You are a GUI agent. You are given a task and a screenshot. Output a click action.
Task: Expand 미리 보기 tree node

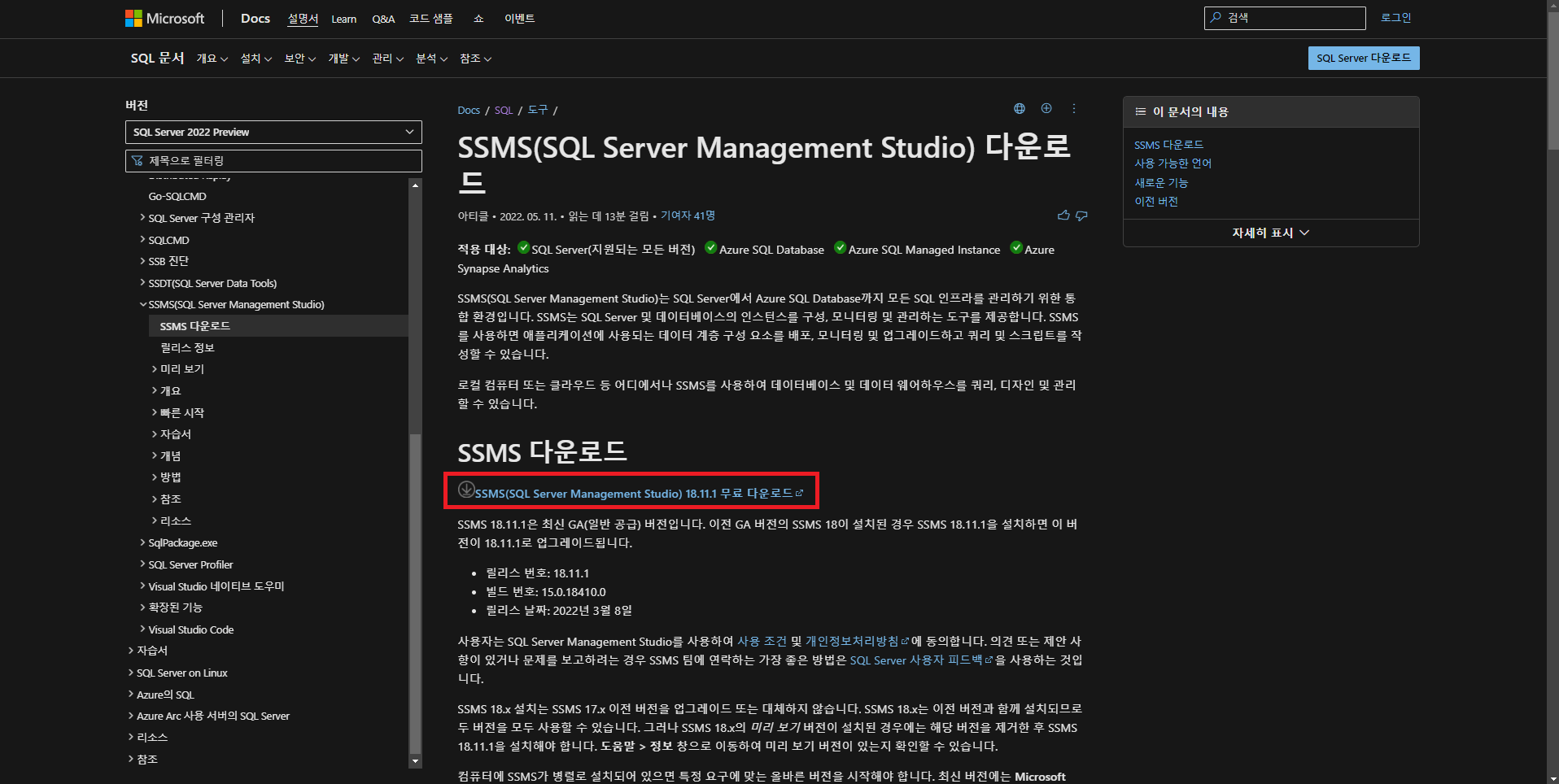click(x=155, y=369)
